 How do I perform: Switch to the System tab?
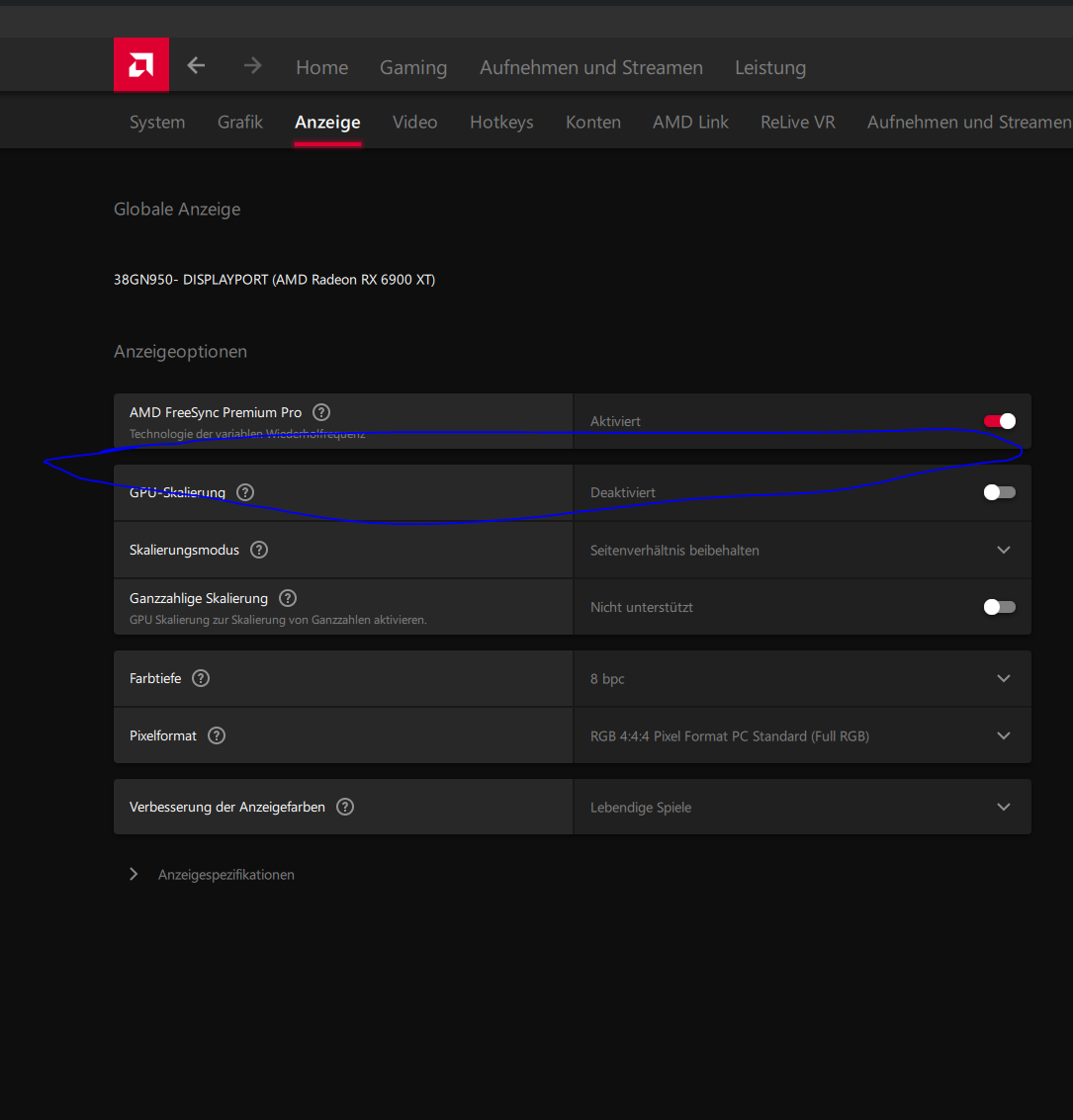(157, 123)
